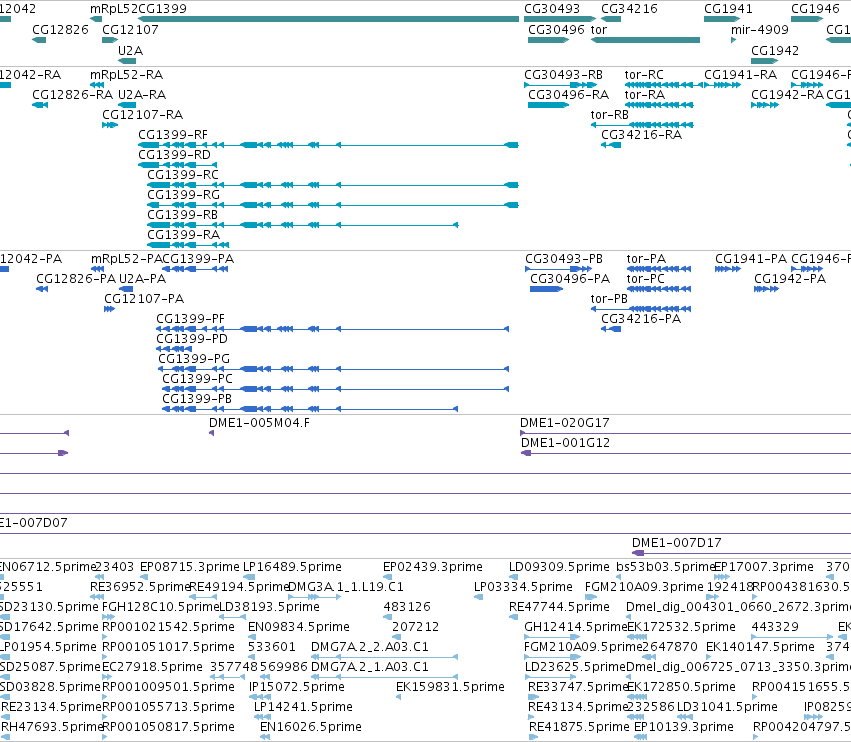This screenshot has width=851, height=742.
Task: Open the CG30496 gene label
Action: pos(556,29)
